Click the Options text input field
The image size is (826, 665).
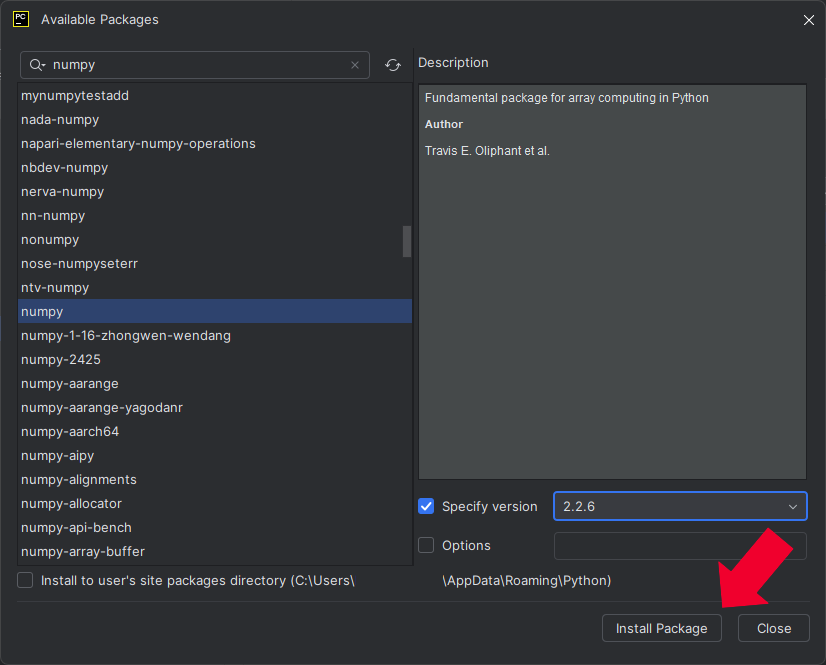(680, 546)
